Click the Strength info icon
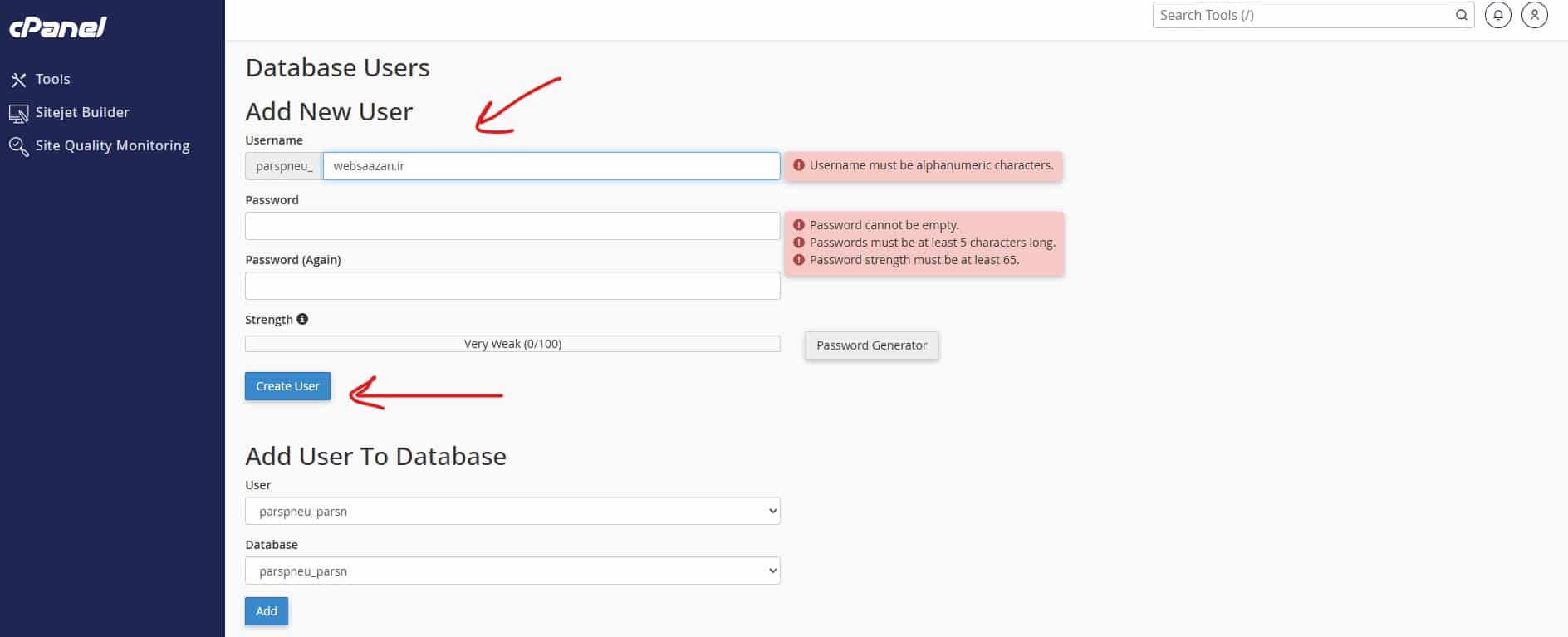This screenshot has height=637, width=1568. [x=302, y=319]
